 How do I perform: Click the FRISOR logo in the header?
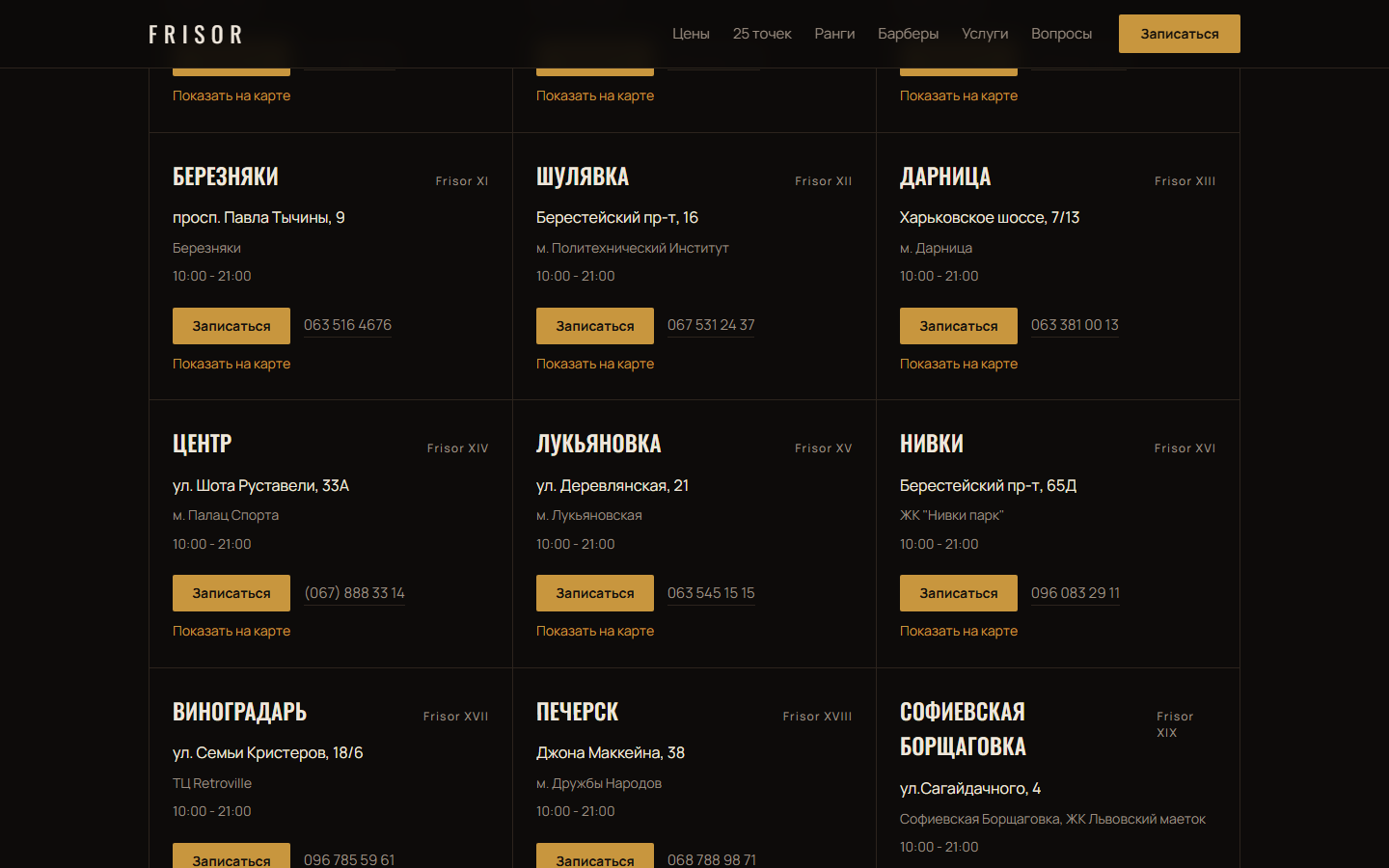click(x=196, y=35)
